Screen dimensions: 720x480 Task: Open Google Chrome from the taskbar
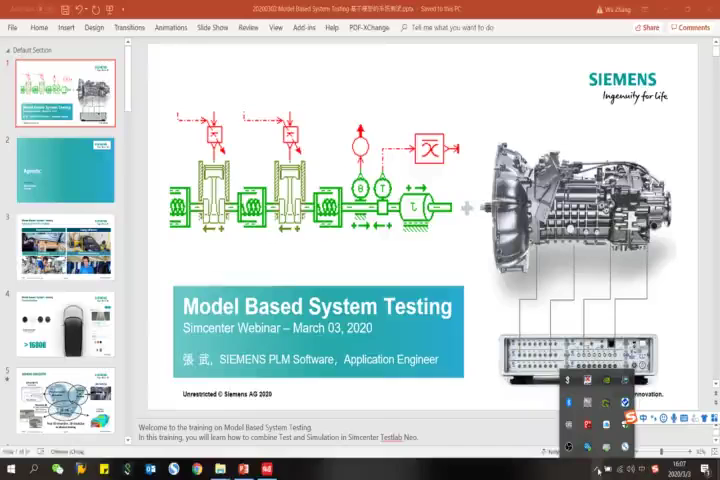pyautogui.click(x=197, y=469)
